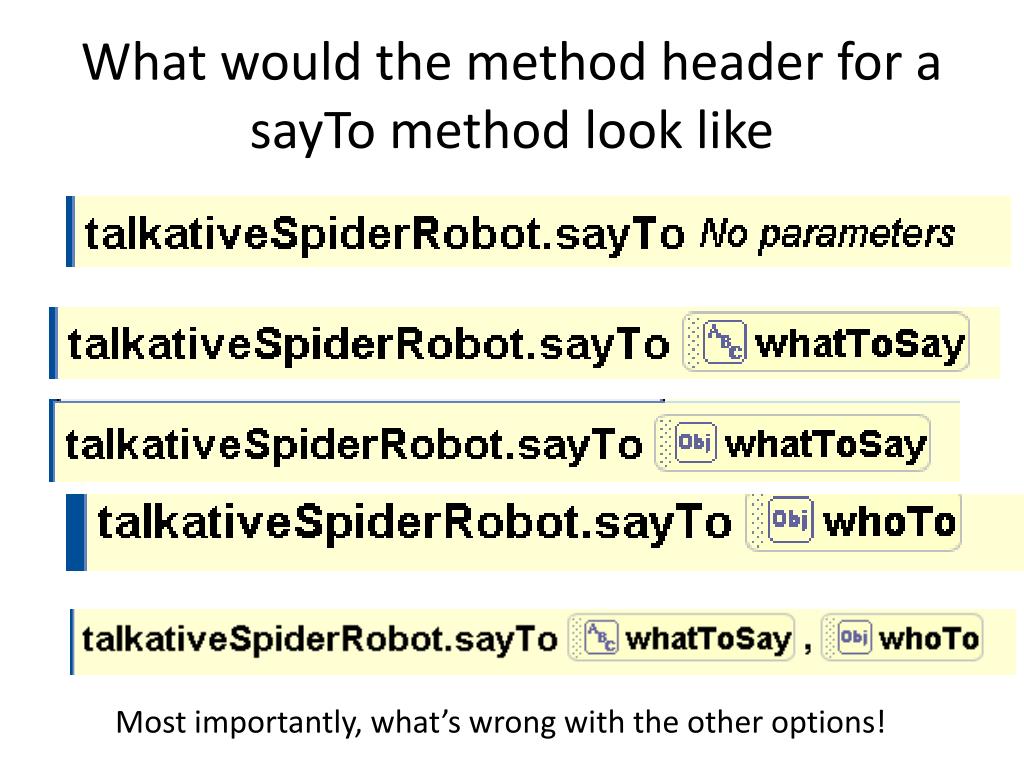The image size is (1024, 768).
Task: Click the whoTo label in the whoTo-only header
Action: [888, 521]
